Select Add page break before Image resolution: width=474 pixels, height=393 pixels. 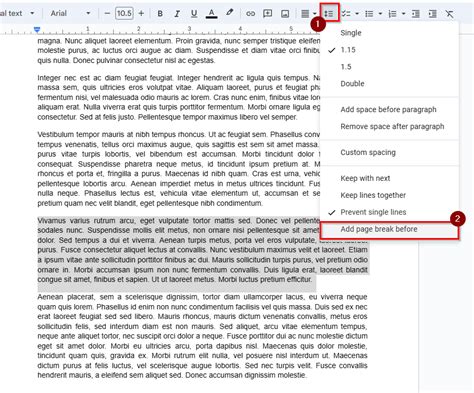point(389,230)
